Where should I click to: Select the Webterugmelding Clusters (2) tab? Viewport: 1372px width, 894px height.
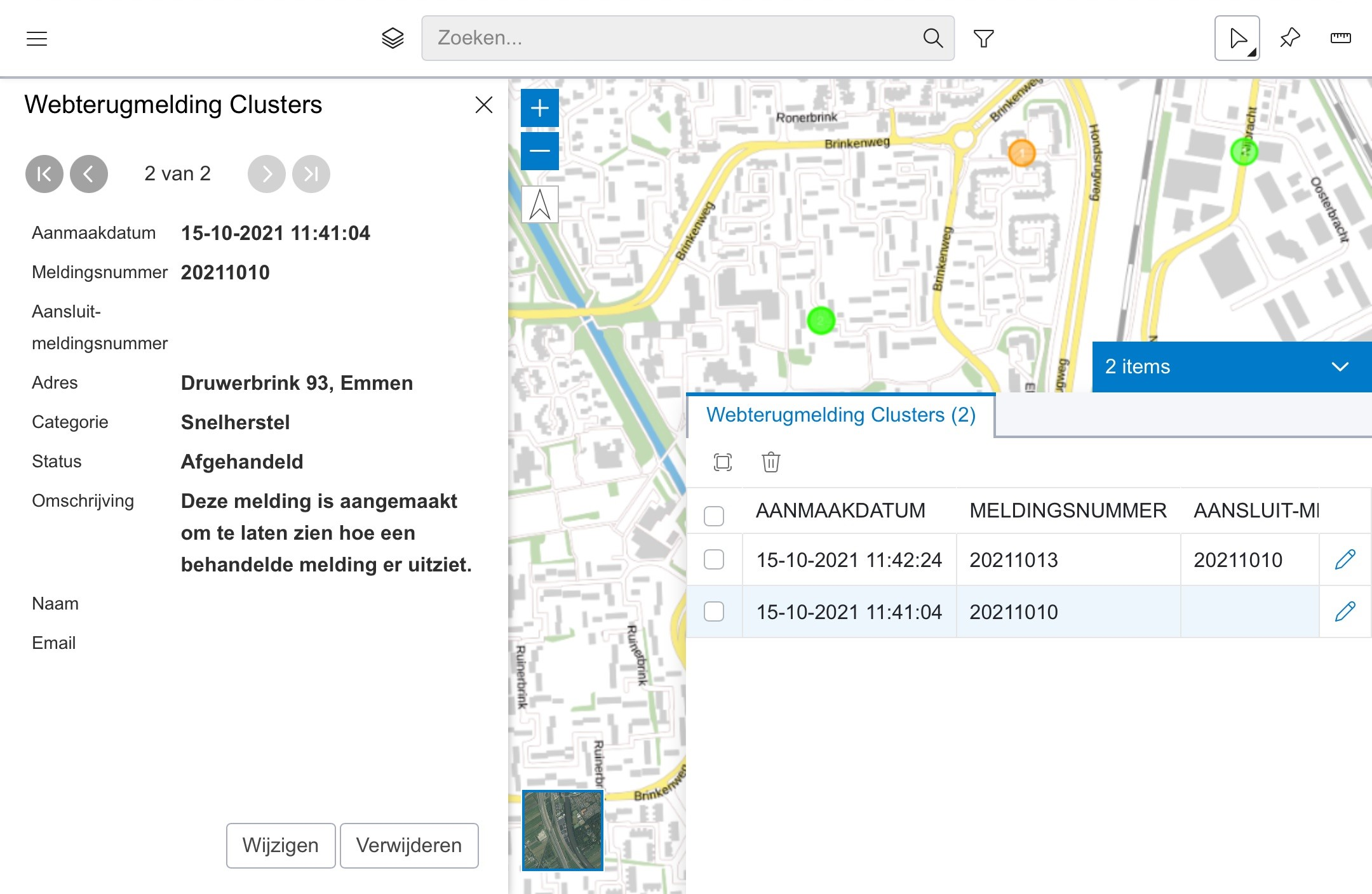click(840, 415)
